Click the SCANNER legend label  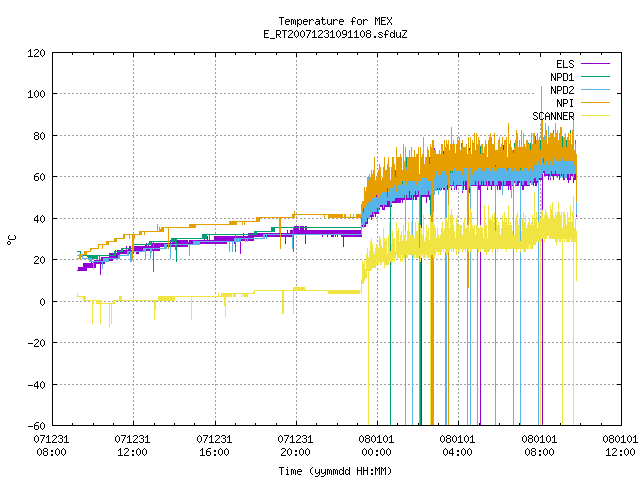coord(553,116)
